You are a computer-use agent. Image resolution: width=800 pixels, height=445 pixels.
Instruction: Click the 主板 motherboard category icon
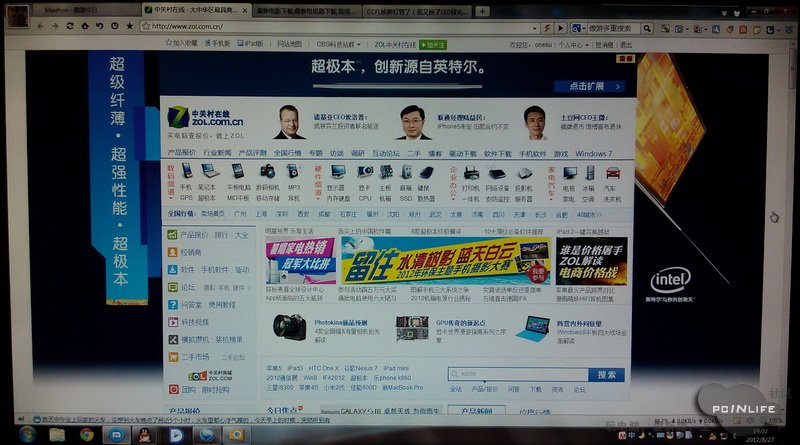pos(386,172)
